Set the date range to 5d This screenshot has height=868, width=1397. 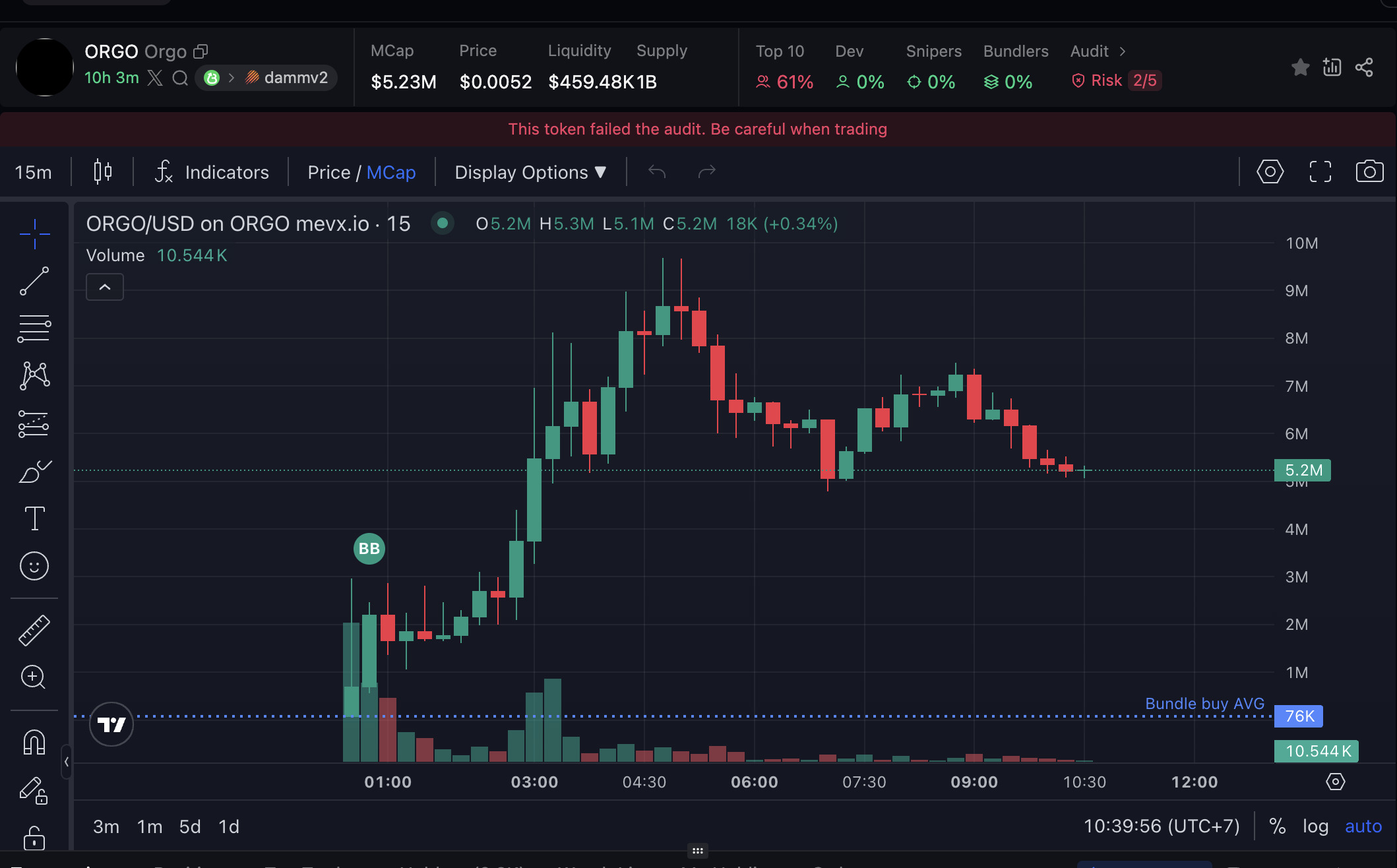[x=190, y=827]
